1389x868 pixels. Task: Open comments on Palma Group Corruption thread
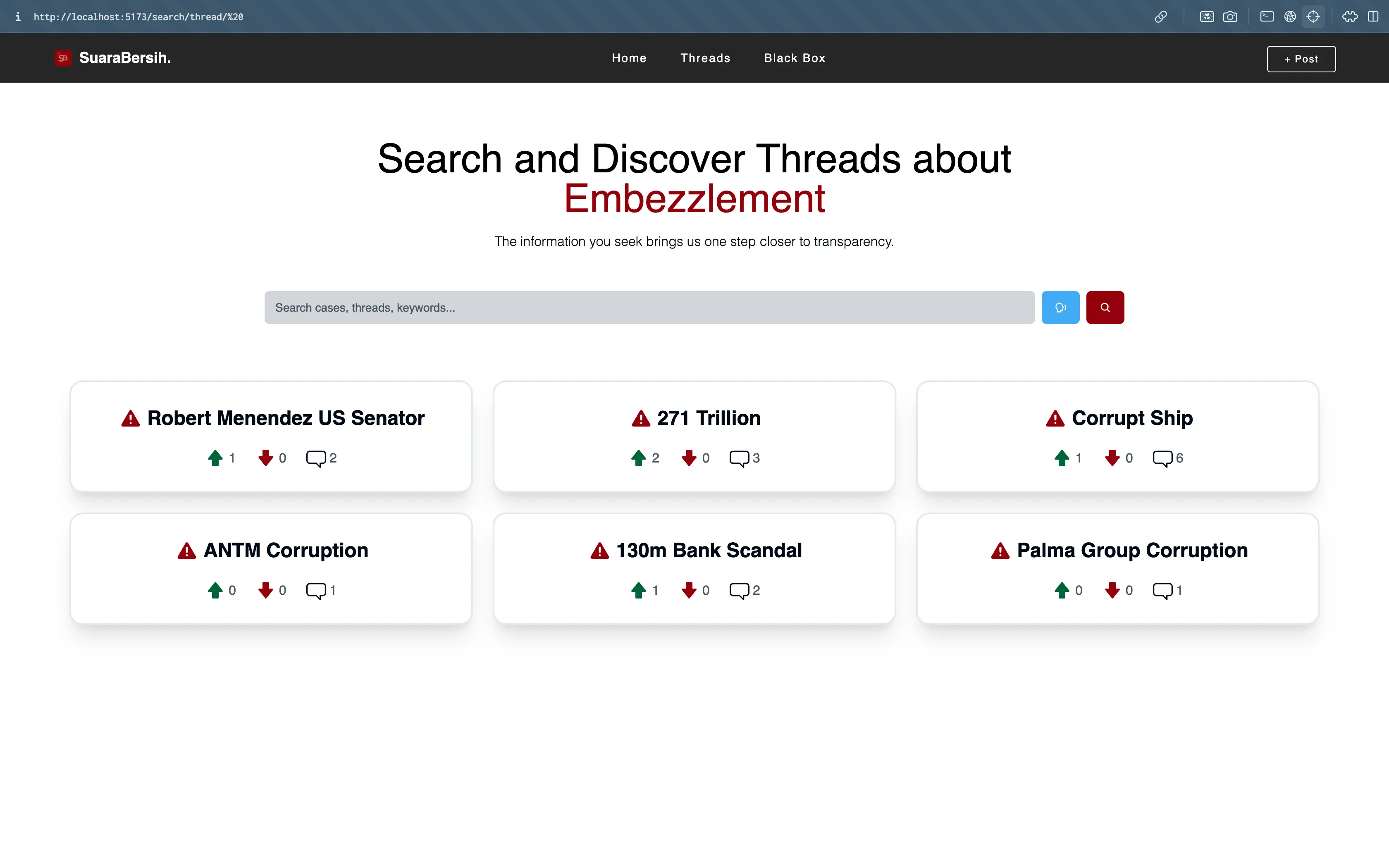click(x=1163, y=591)
